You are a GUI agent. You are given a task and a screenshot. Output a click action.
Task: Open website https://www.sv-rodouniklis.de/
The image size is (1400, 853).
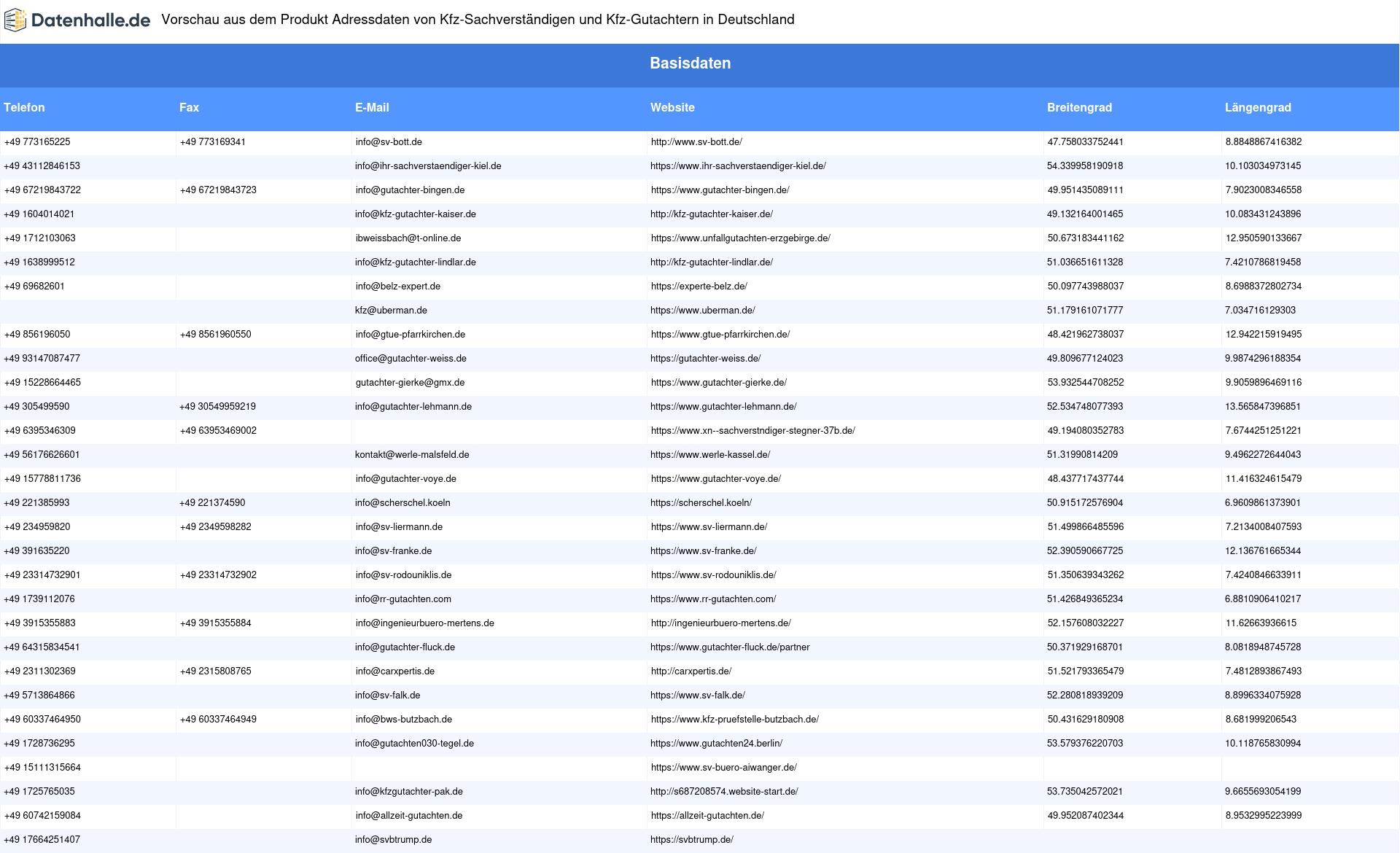pyautogui.click(x=714, y=575)
